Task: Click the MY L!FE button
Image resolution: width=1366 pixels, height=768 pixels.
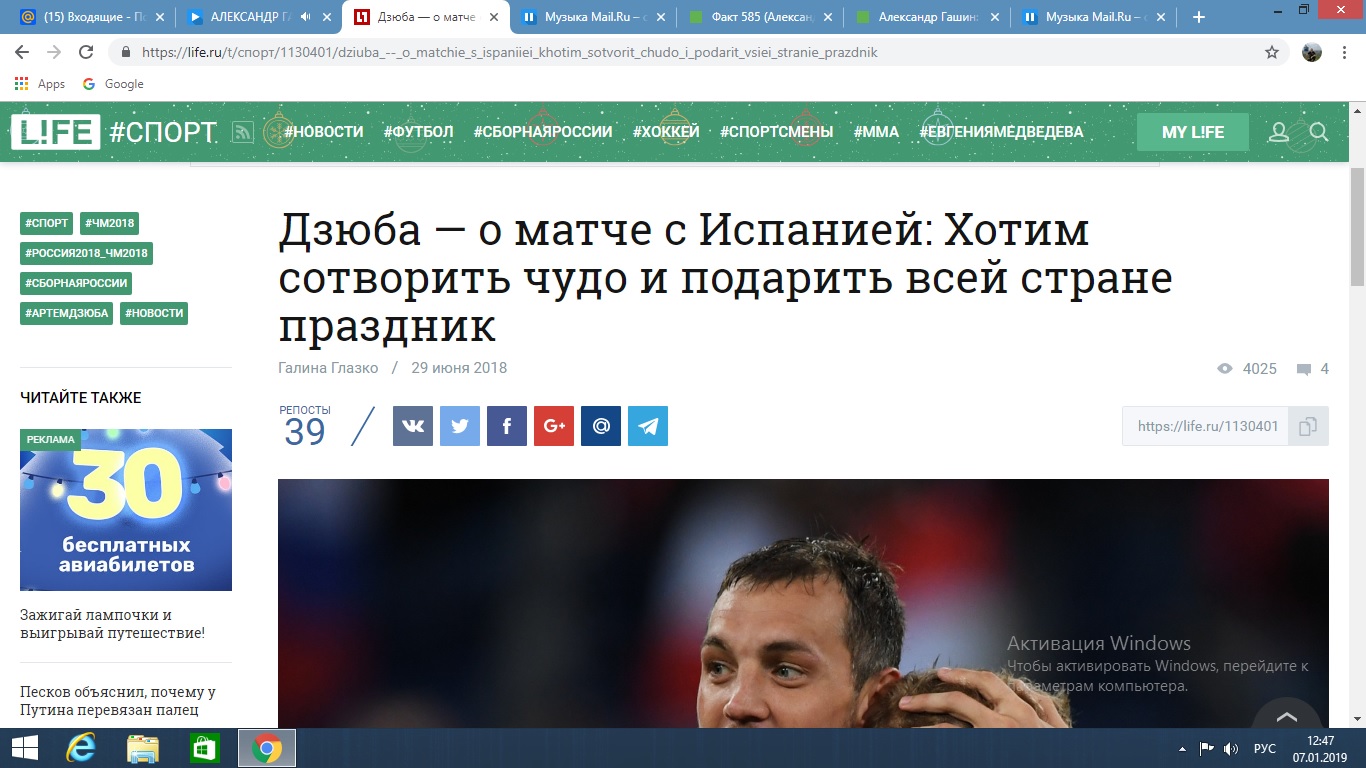Action: pos(1193,132)
